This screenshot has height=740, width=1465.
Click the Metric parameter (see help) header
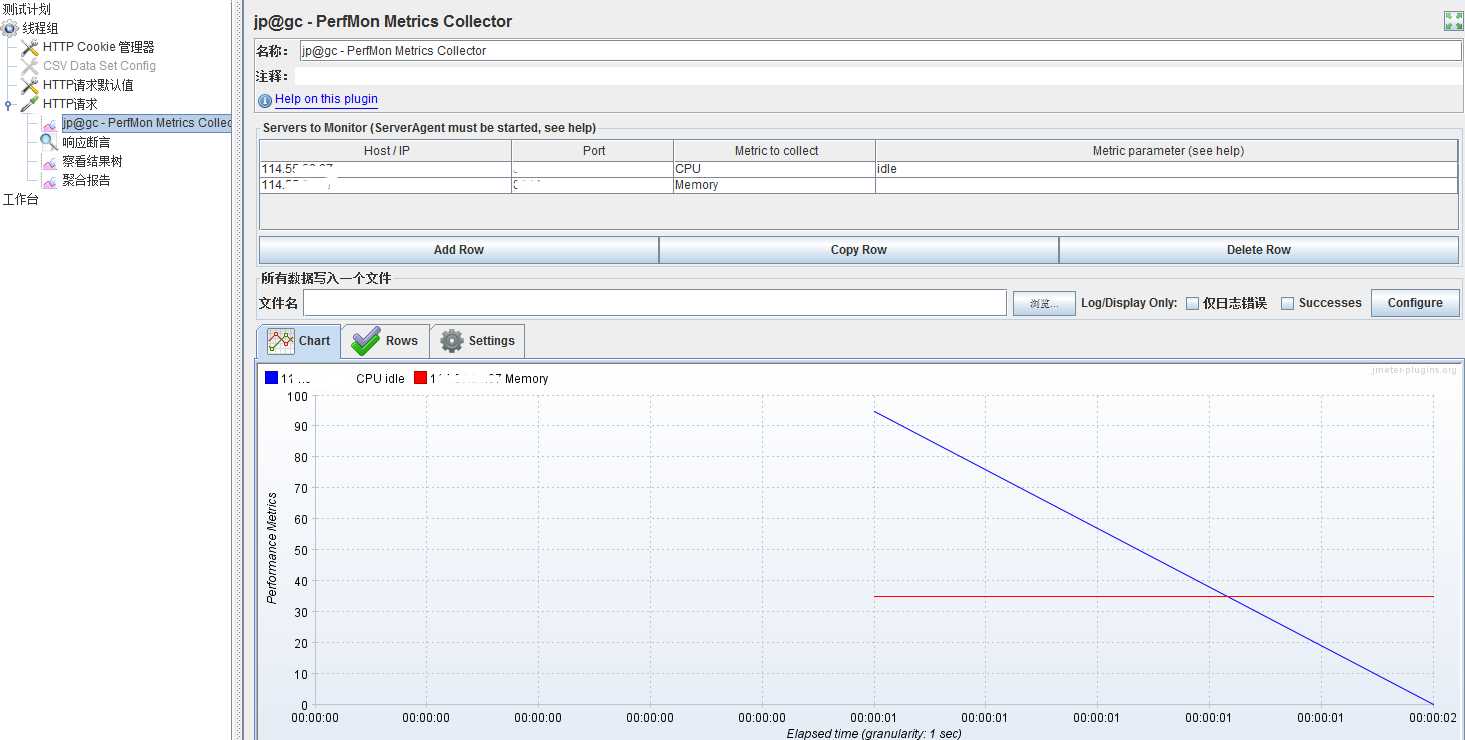tap(1167, 151)
